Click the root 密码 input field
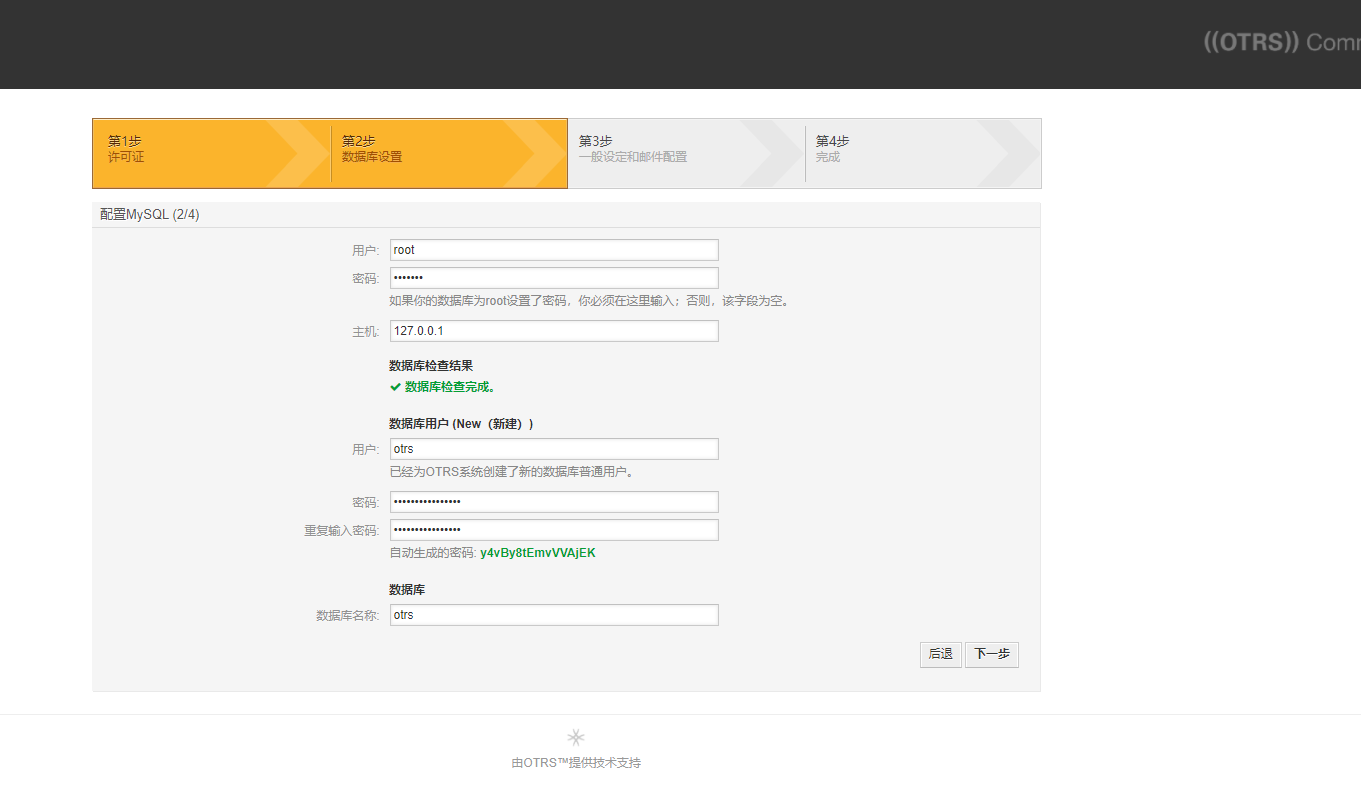This screenshot has height=797, width=1361. pyautogui.click(x=553, y=277)
